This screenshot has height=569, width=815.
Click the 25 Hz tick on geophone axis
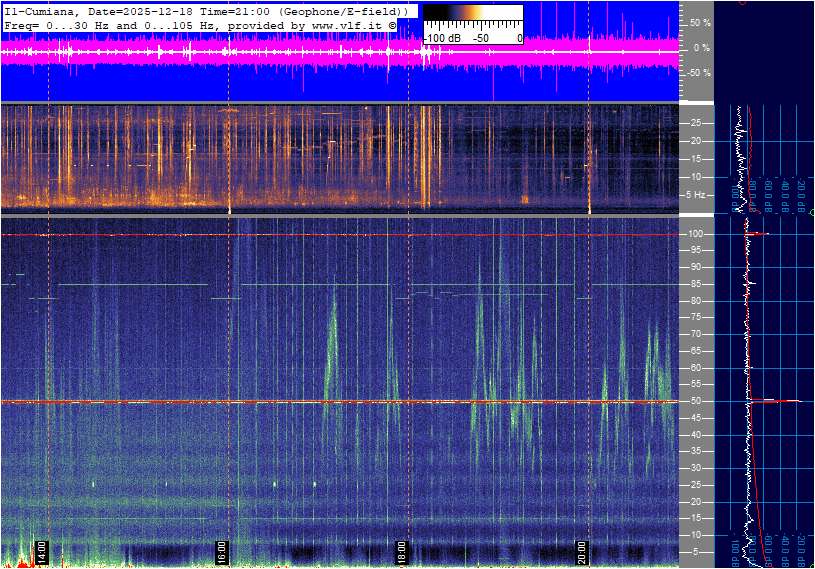(696, 123)
